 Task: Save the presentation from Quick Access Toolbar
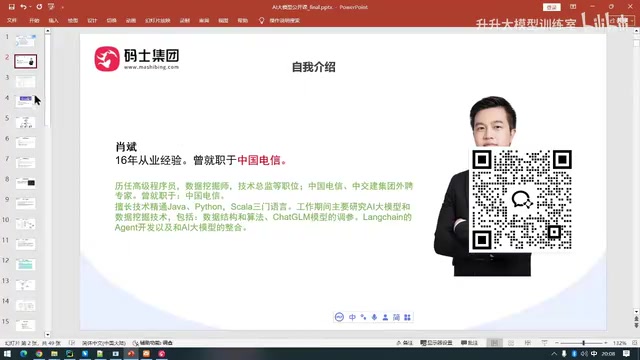click(x=11, y=7)
